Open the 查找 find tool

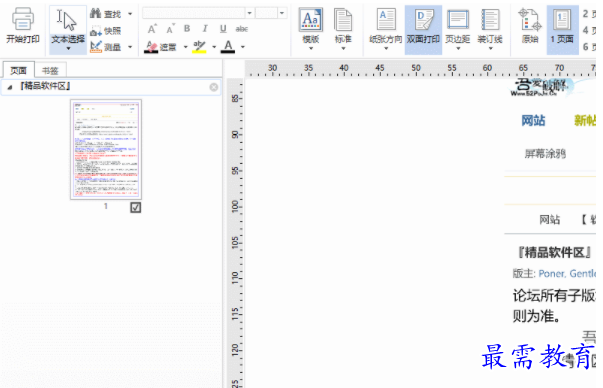point(105,14)
